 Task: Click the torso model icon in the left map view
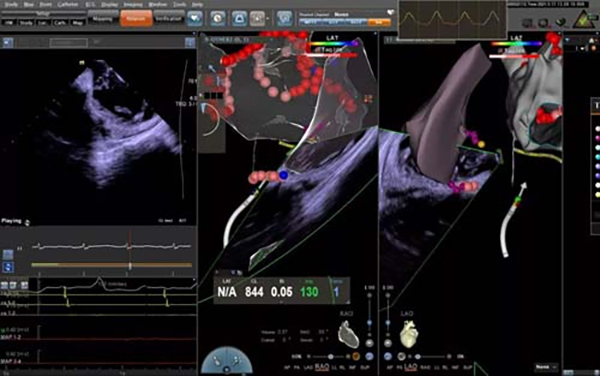coord(348,334)
